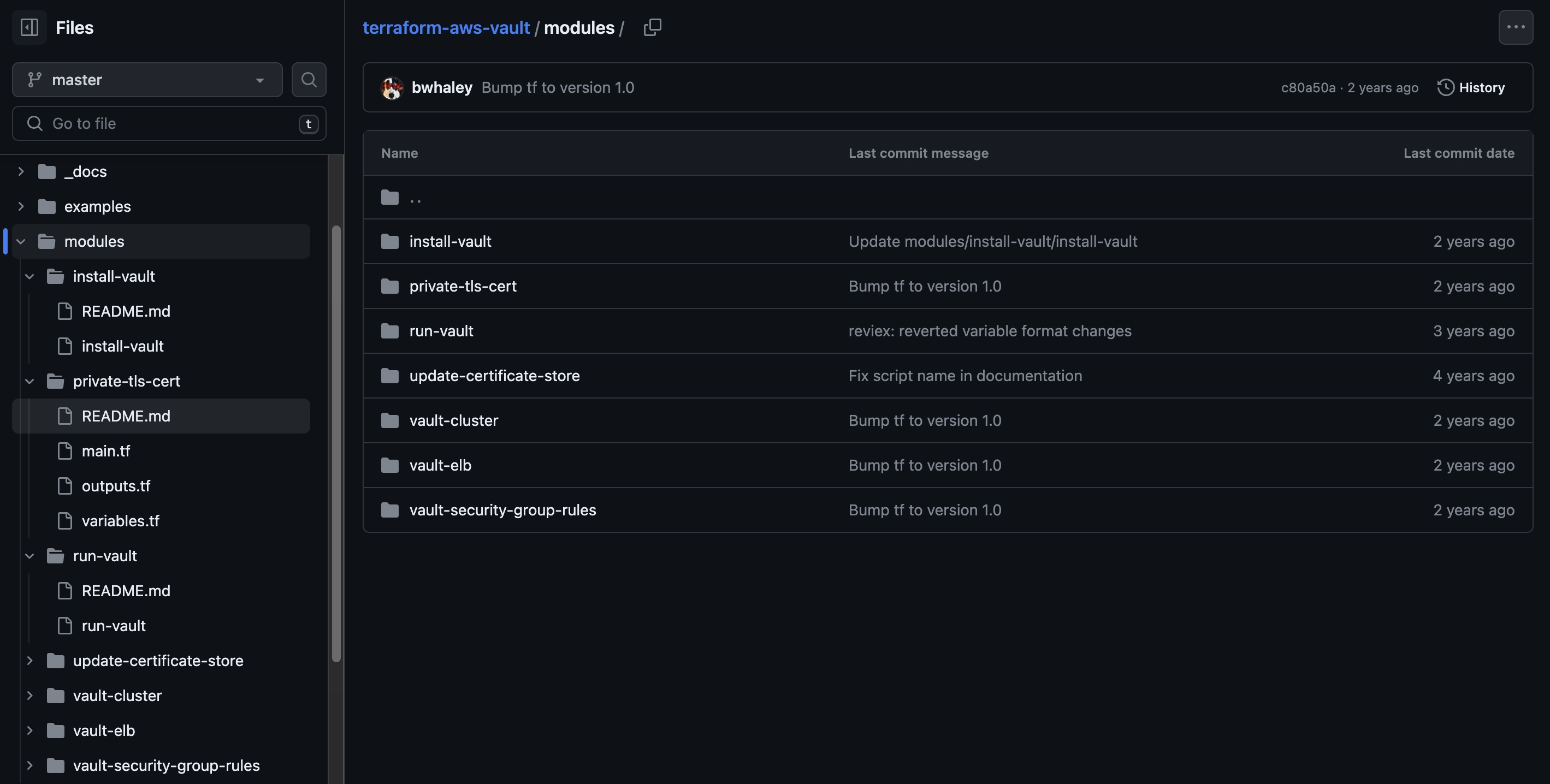Click the 'Last commit date' column header
The height and width of the screenshot is (784, 1550).
pos(1459,153)
